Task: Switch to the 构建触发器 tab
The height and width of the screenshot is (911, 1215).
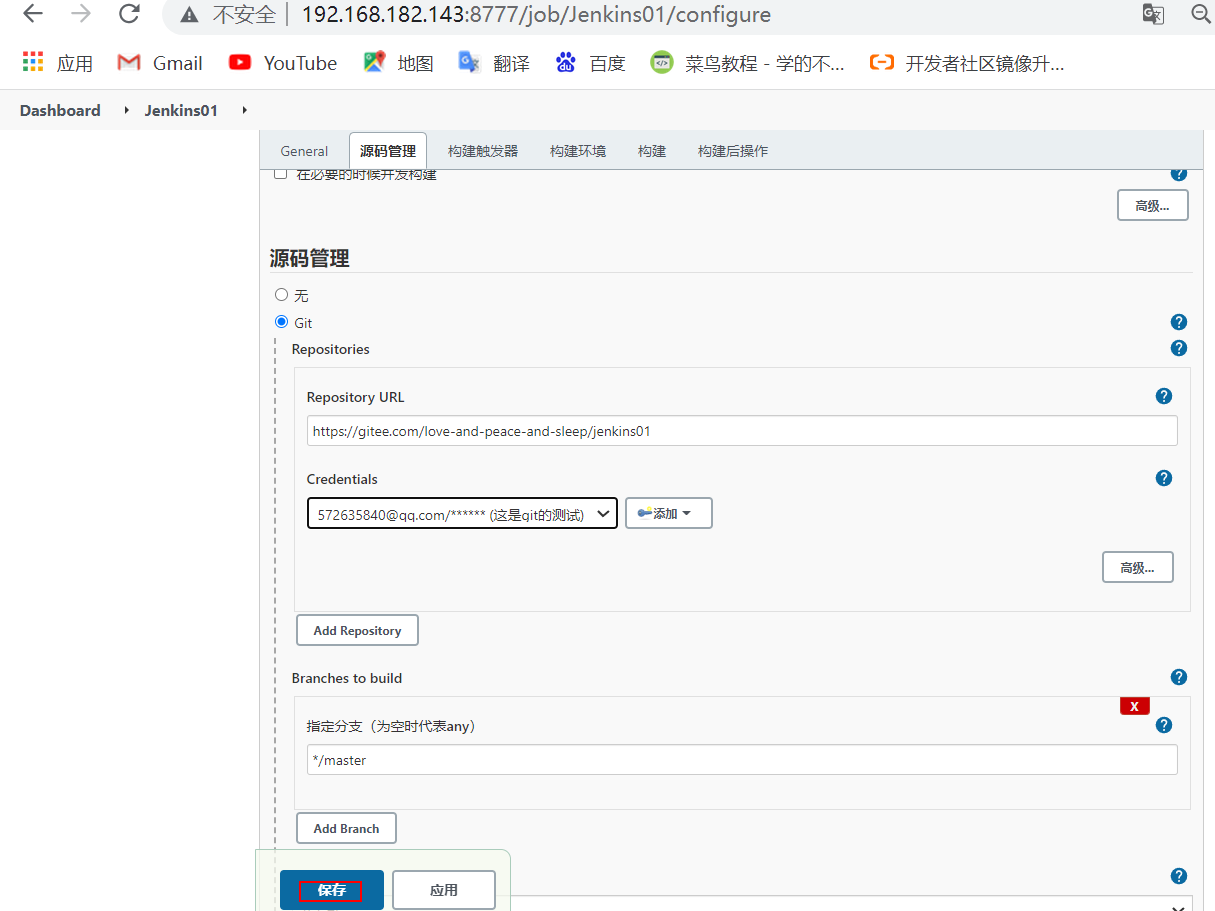Action: pyautogui.click(x=482, y=151)
